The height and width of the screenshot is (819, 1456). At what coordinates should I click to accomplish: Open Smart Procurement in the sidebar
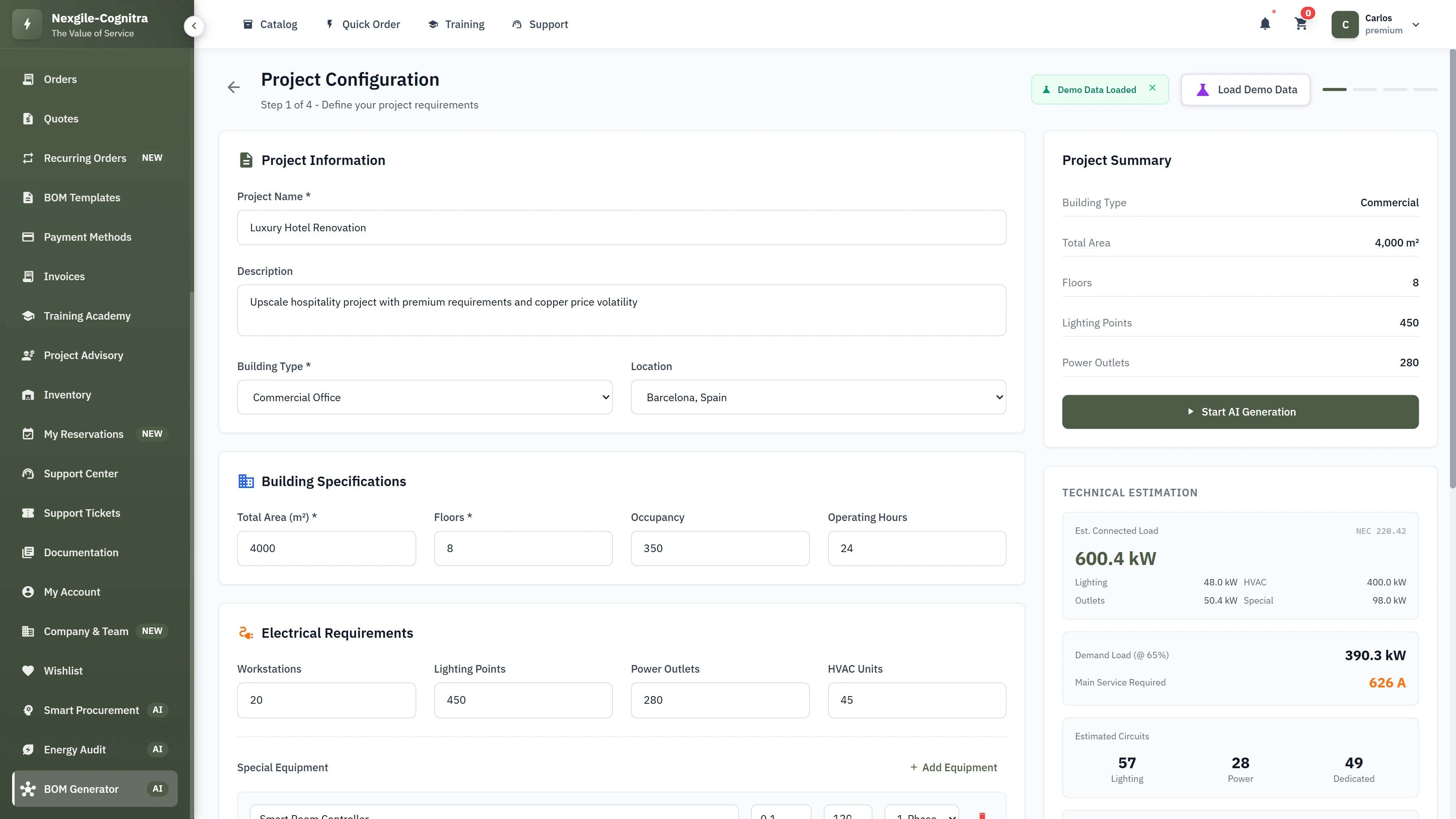pos(91,710)
